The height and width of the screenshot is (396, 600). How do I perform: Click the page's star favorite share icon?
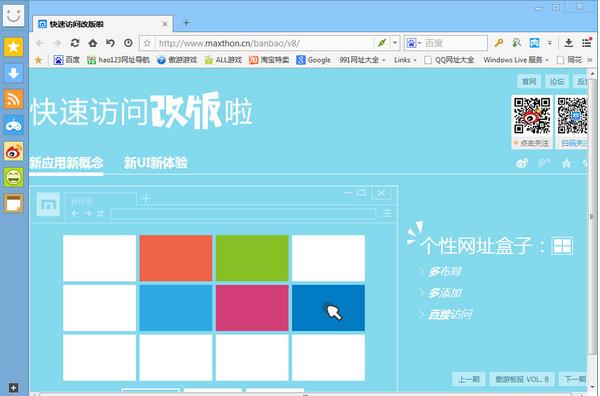pos(566,163)
